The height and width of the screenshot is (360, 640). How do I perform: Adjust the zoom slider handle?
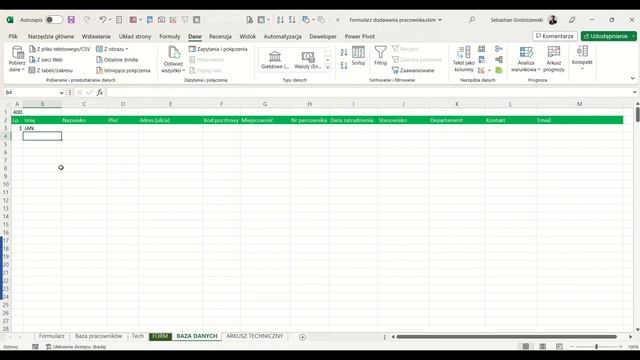point(596,347)
